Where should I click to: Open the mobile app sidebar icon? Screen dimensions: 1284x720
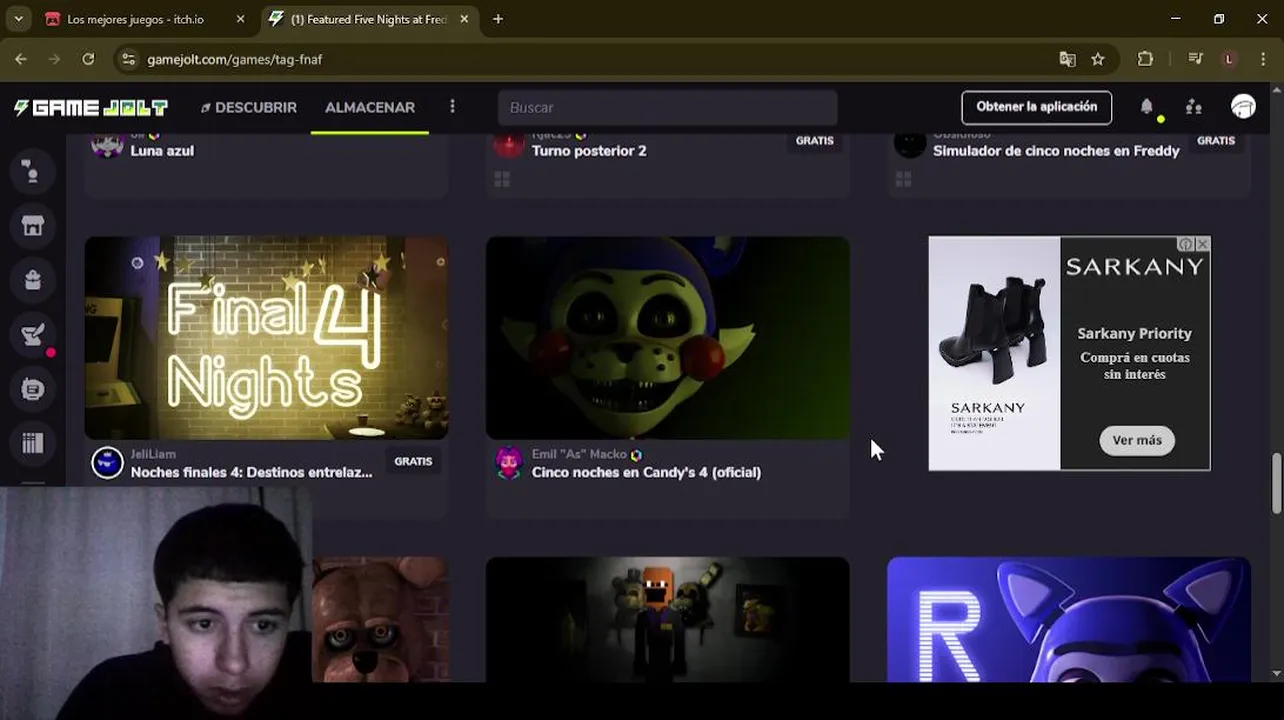click(x=32, y=389)
